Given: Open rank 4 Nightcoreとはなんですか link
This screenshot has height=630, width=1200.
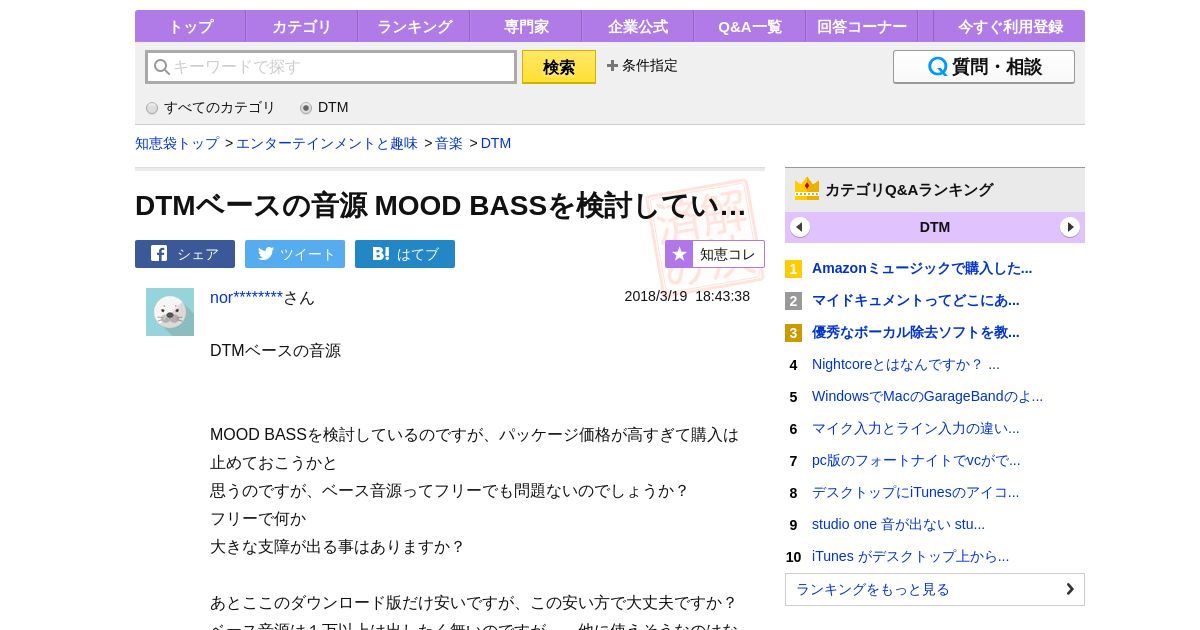Looking at the screenshot, I should tap(906, 364).
